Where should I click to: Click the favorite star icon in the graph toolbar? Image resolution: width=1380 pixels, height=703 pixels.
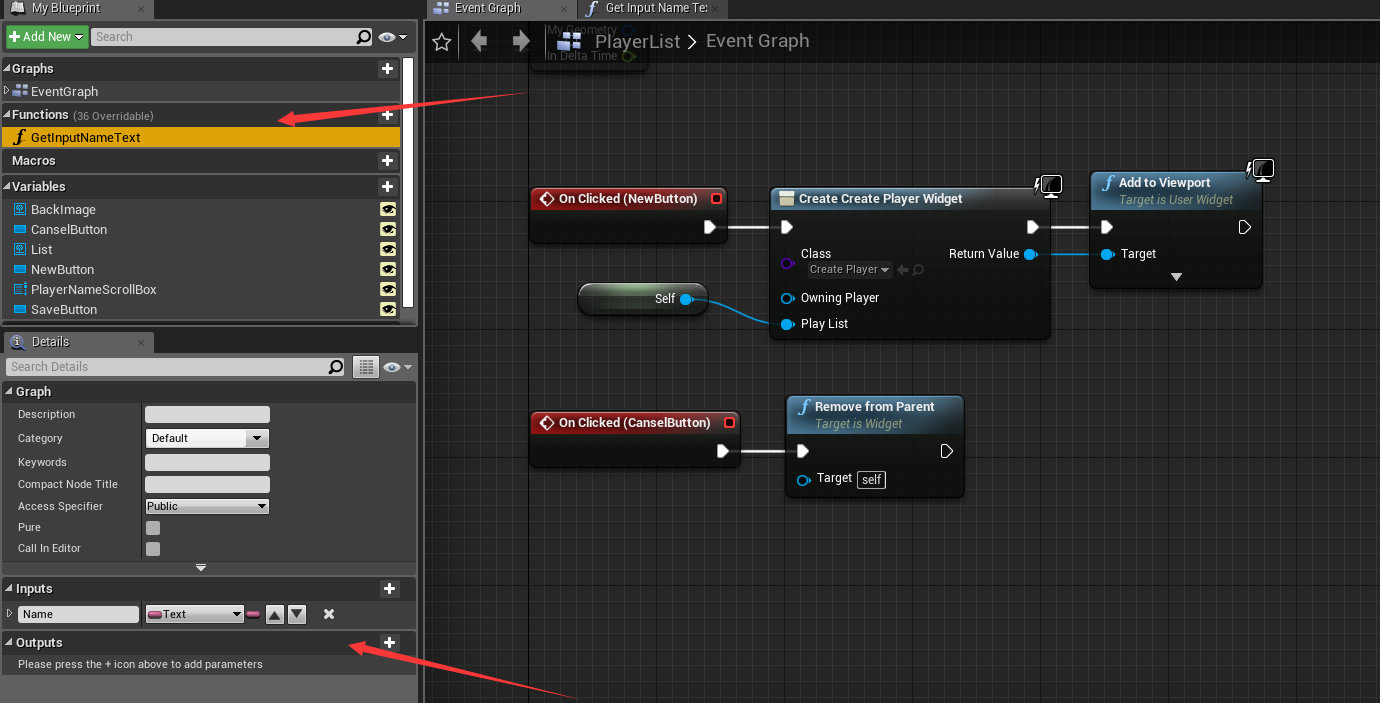click(440, 41)
